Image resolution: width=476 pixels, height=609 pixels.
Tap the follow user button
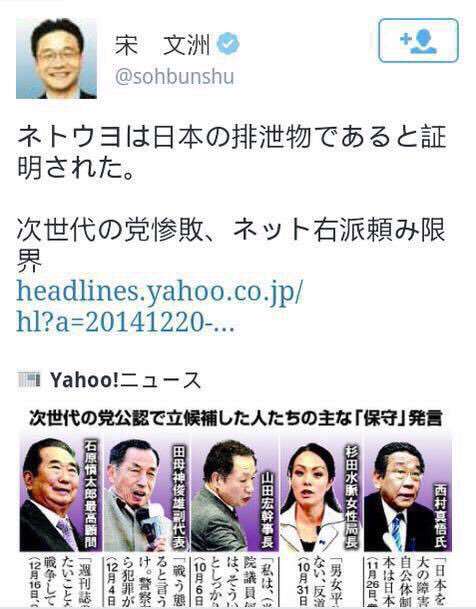tap(419, 40)
